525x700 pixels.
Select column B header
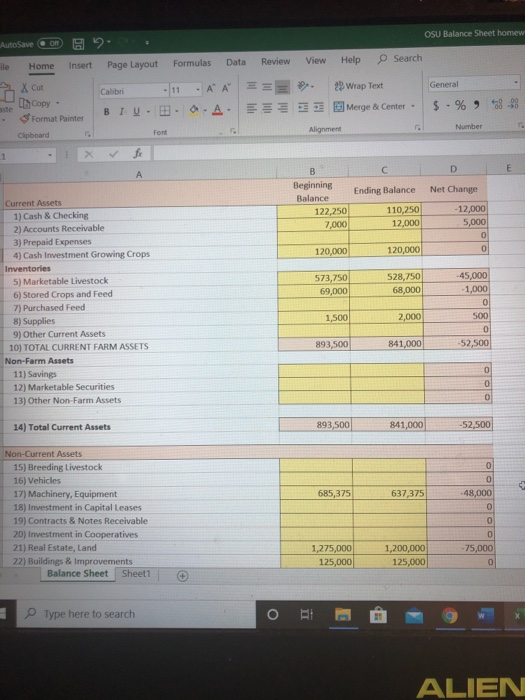click(x=312, y=171)
